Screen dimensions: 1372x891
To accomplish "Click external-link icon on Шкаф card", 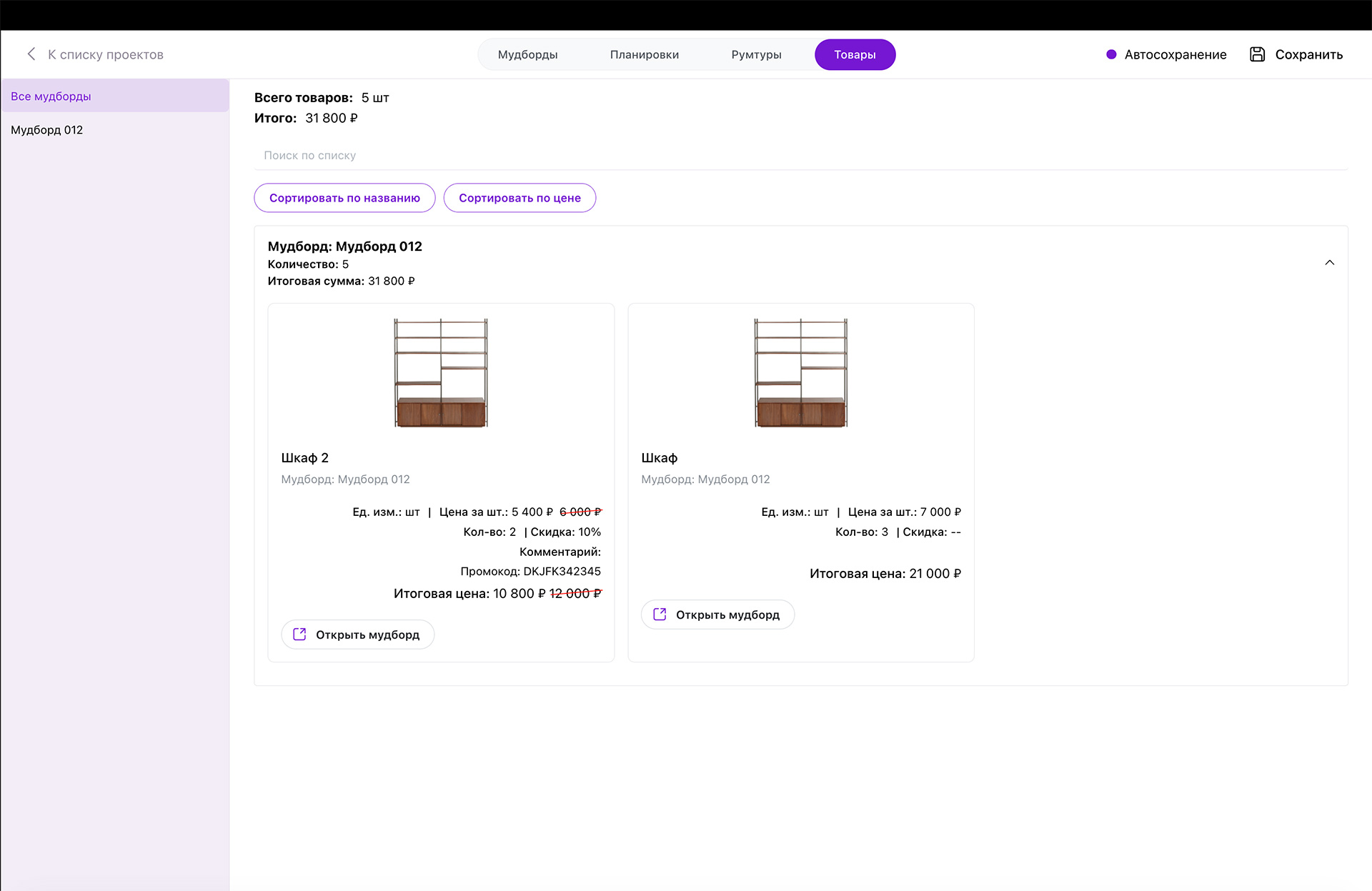I will tap(660, 614).
